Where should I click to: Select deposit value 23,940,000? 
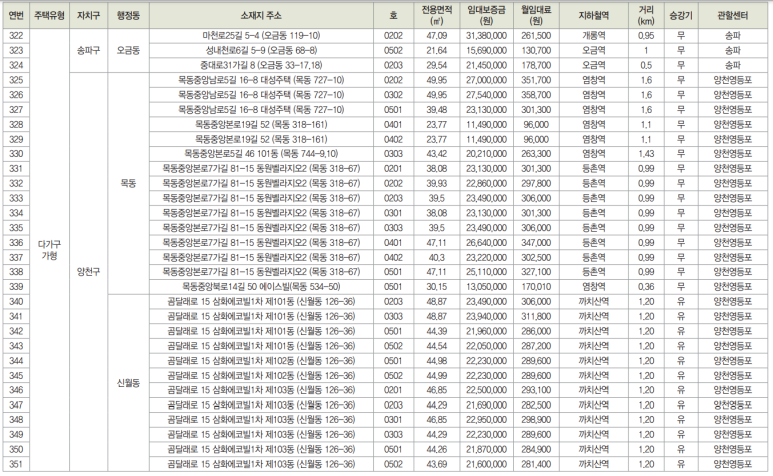coord(487,316)
